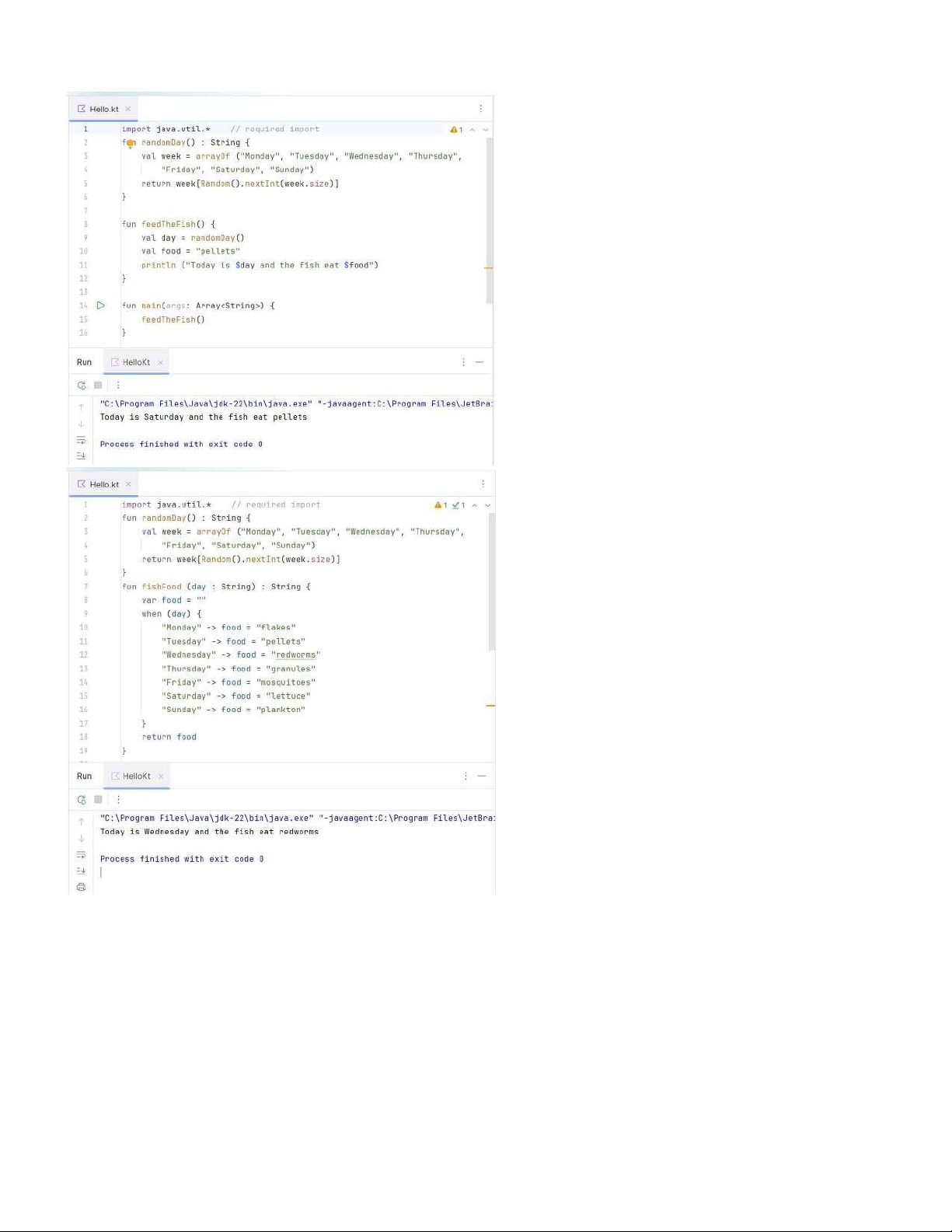Click the Print icon in the run console
This screenshot has width=952, height=1232.
coord(82,887)
